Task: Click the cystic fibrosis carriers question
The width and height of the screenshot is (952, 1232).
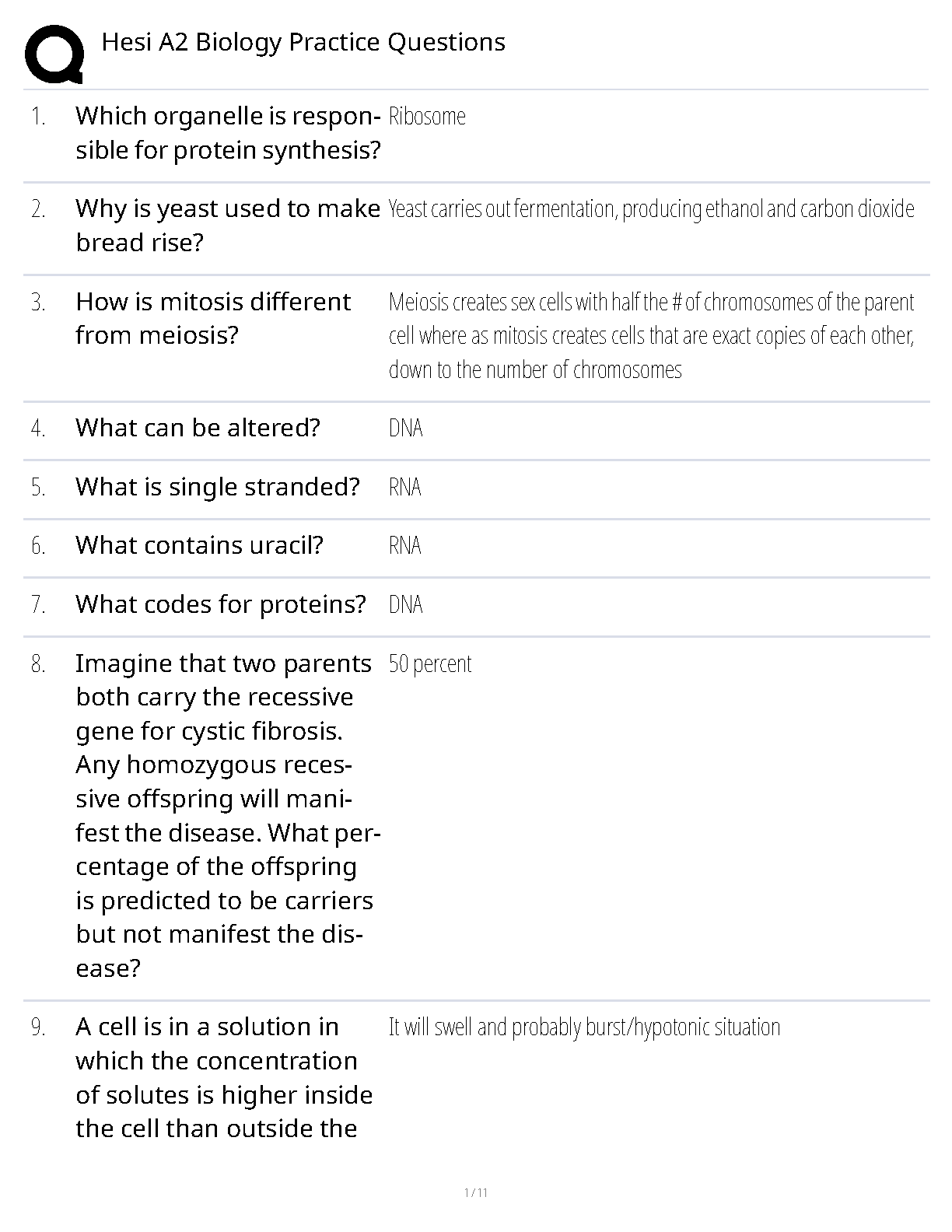Action: [x=224, y=815]
